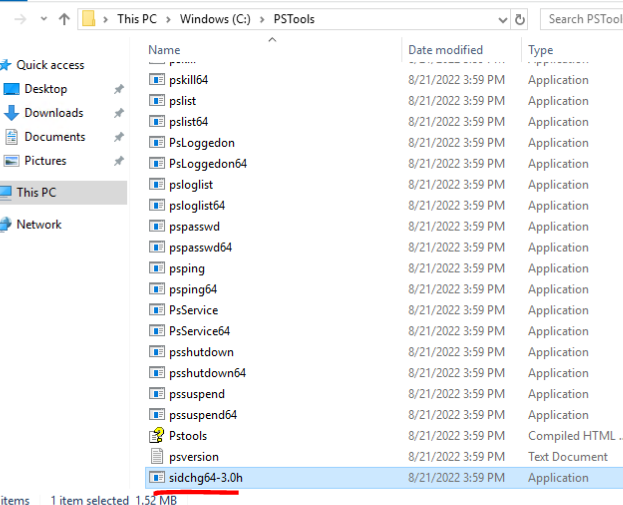Click the pspasswd64 application icon
The width and height of the screenshot is (623, 505).
(x=157, y=247)
